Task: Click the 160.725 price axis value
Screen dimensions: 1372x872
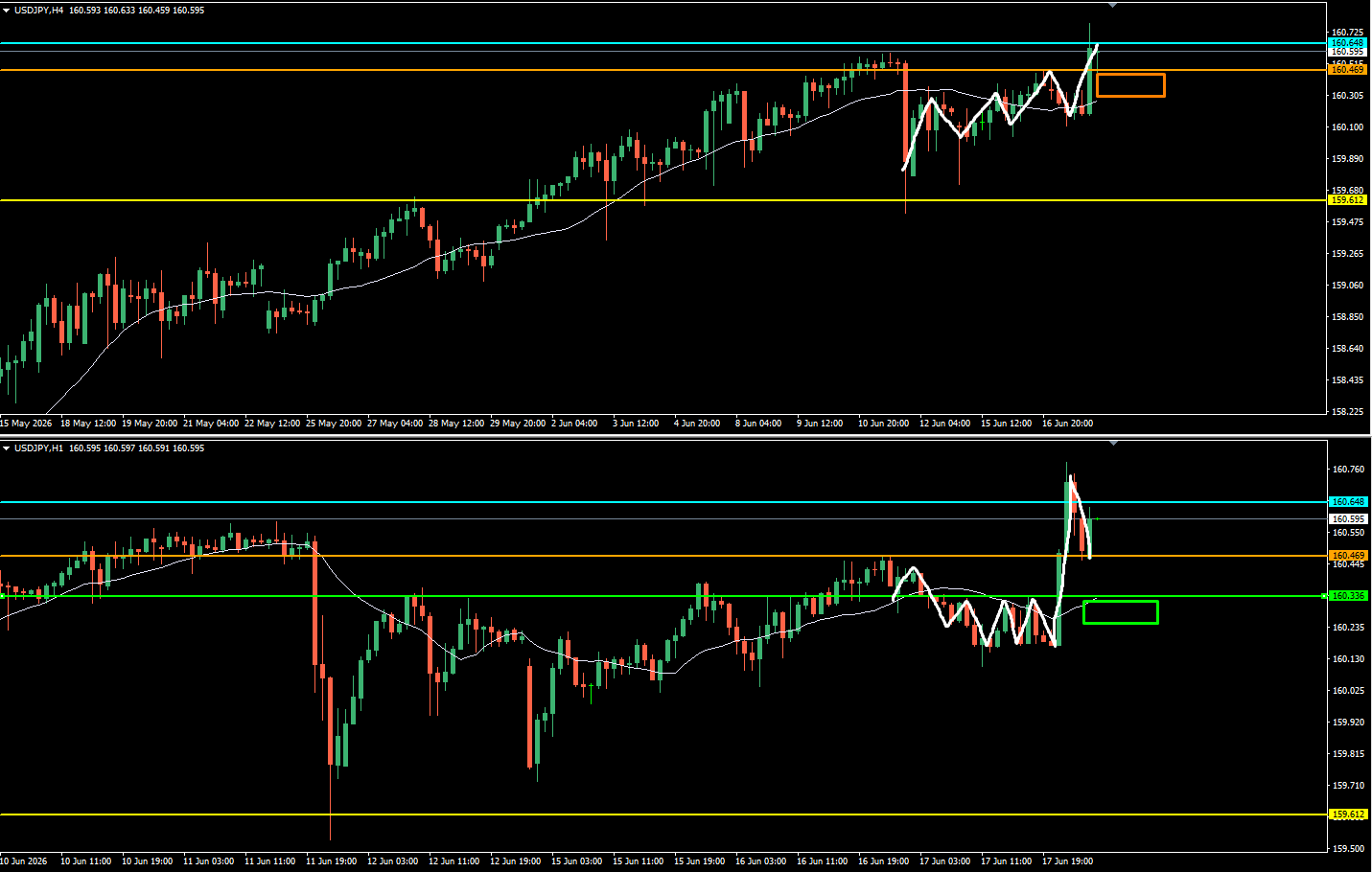Action: tap(1347, 33)
